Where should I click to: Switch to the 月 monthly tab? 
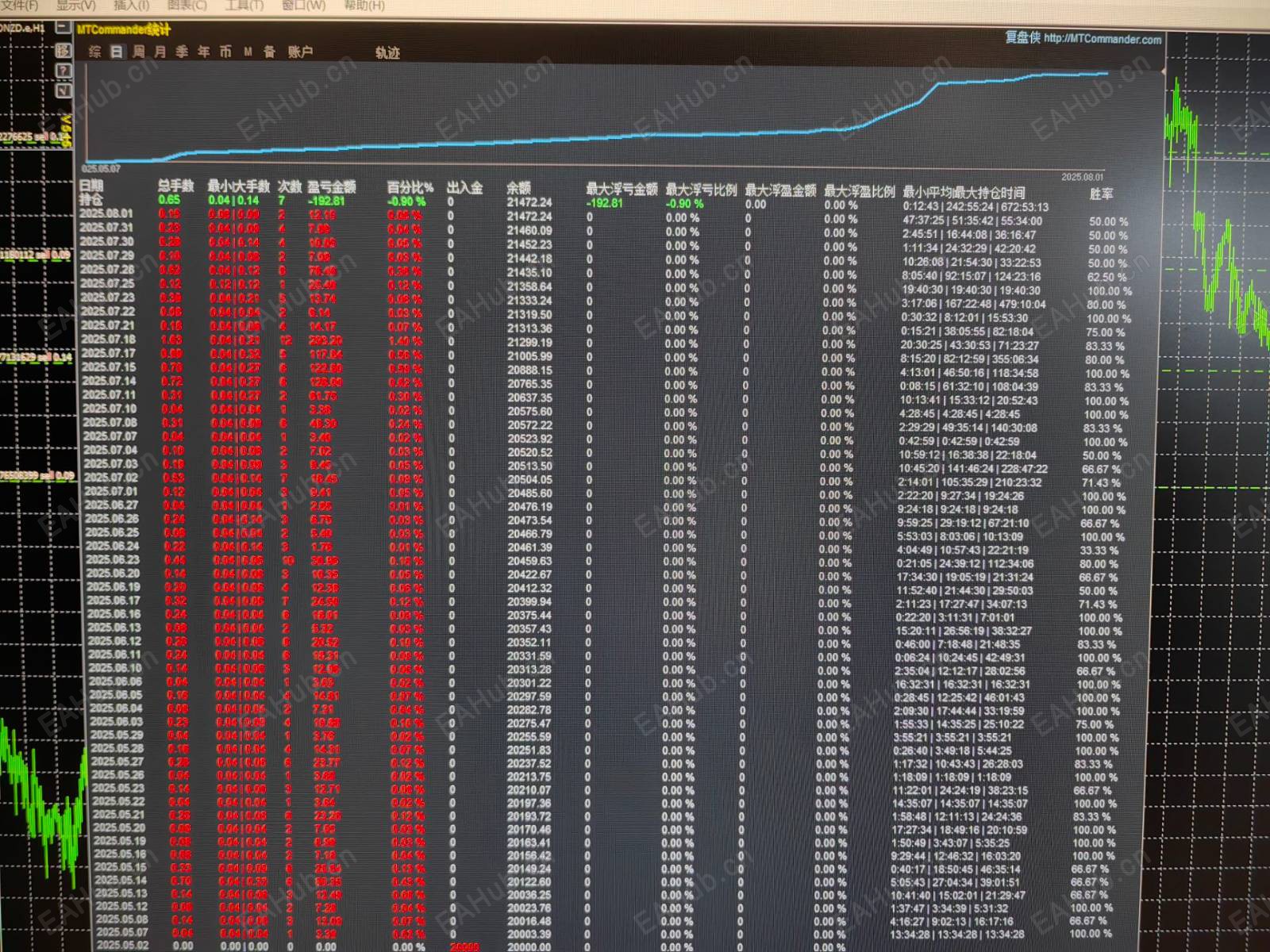pos(160,52)
